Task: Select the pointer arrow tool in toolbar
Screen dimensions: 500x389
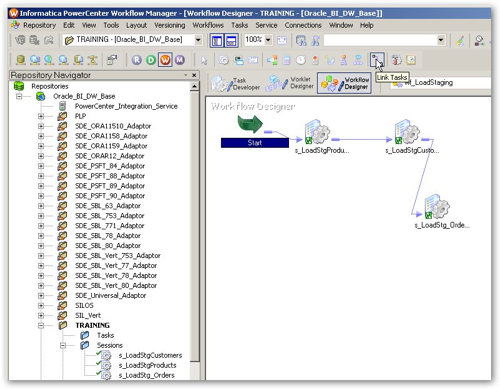Action: point(204,60)
